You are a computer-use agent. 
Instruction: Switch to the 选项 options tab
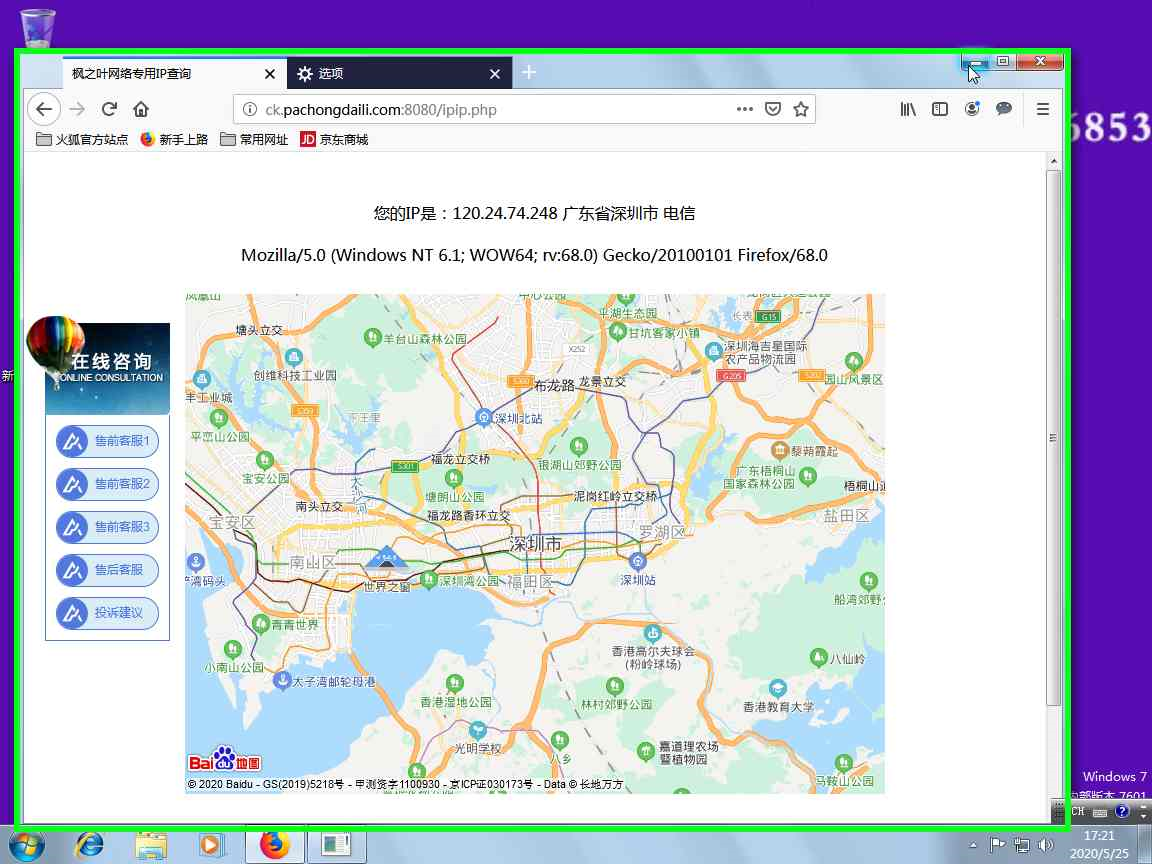point(399,73)
